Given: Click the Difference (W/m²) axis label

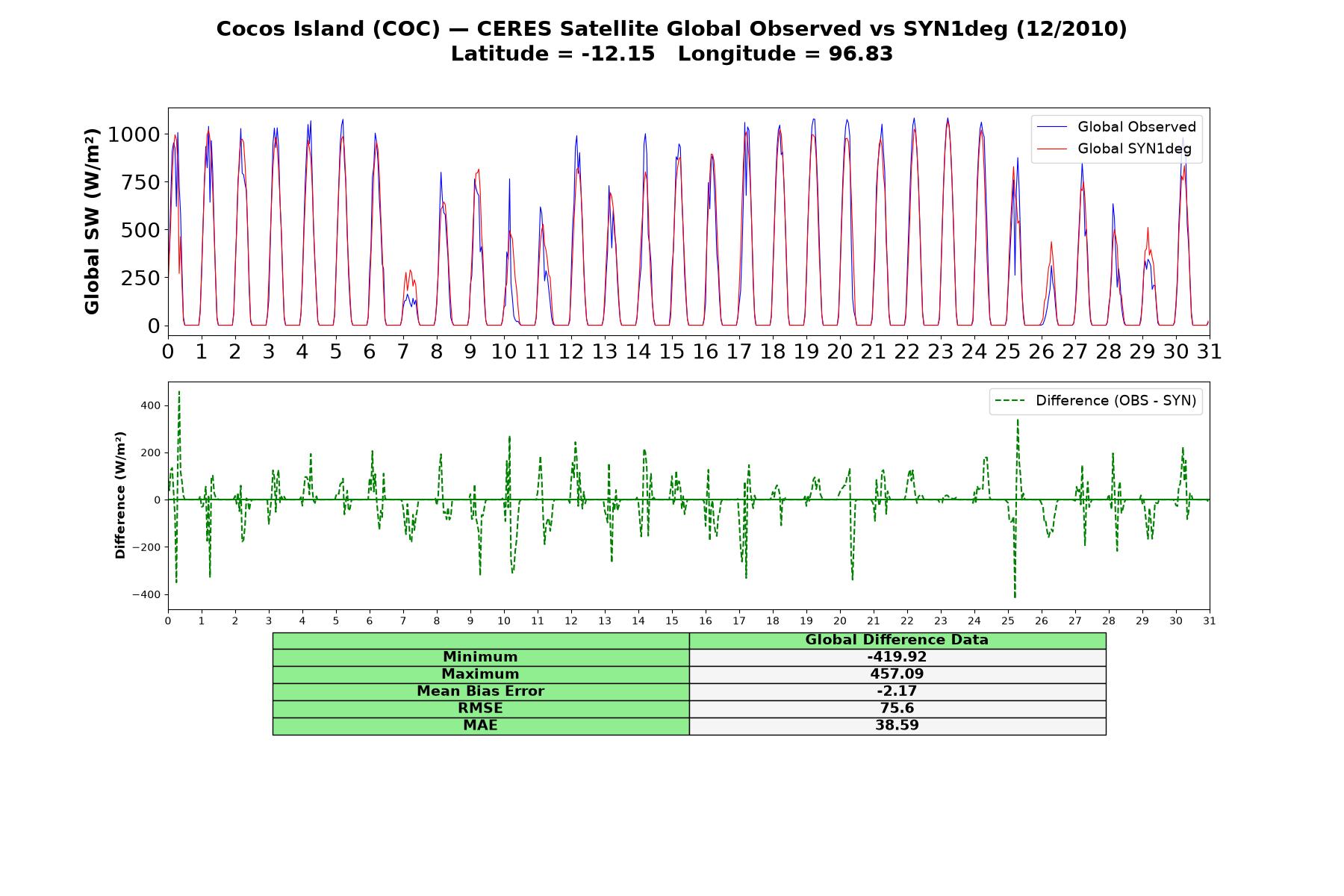Looking at the screenshot, I should tap(120, 496).
